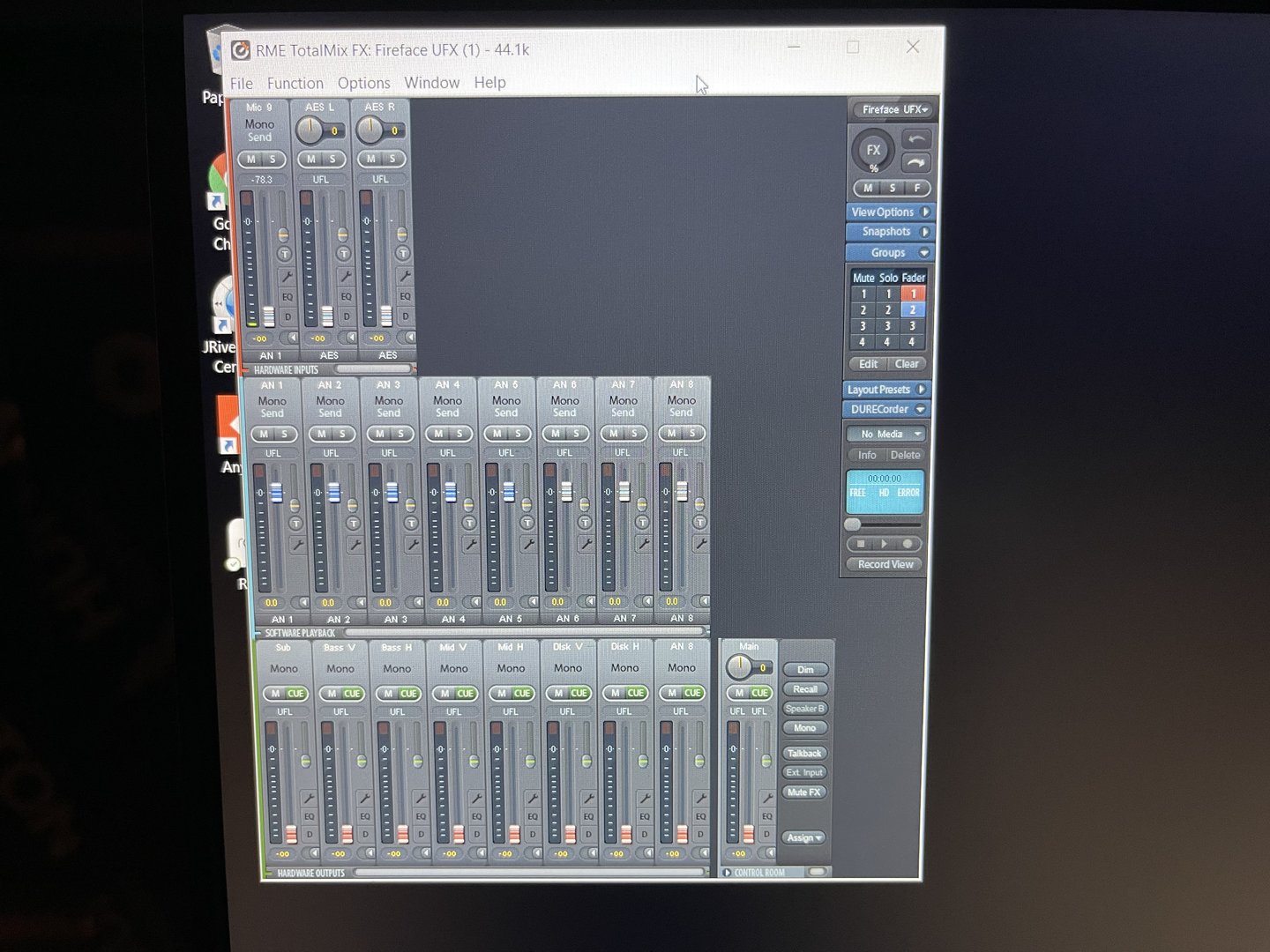
Task: Click the Dim button
Action: pos(805,670)
